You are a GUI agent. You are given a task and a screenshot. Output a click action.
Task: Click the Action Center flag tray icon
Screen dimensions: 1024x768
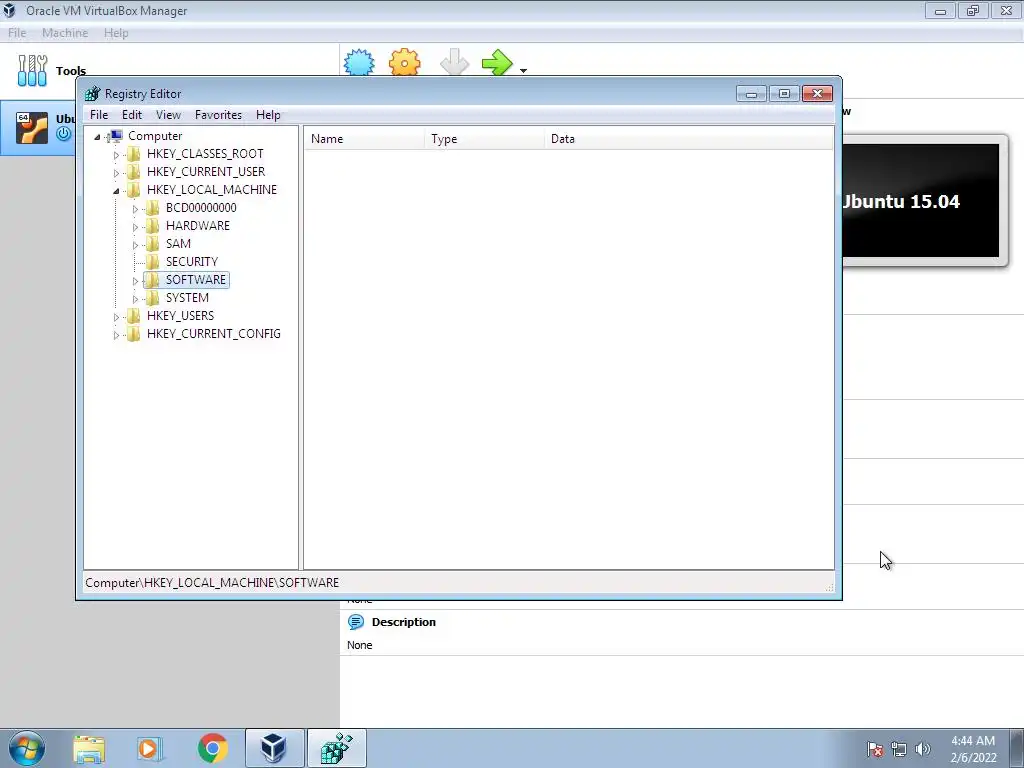875,749
